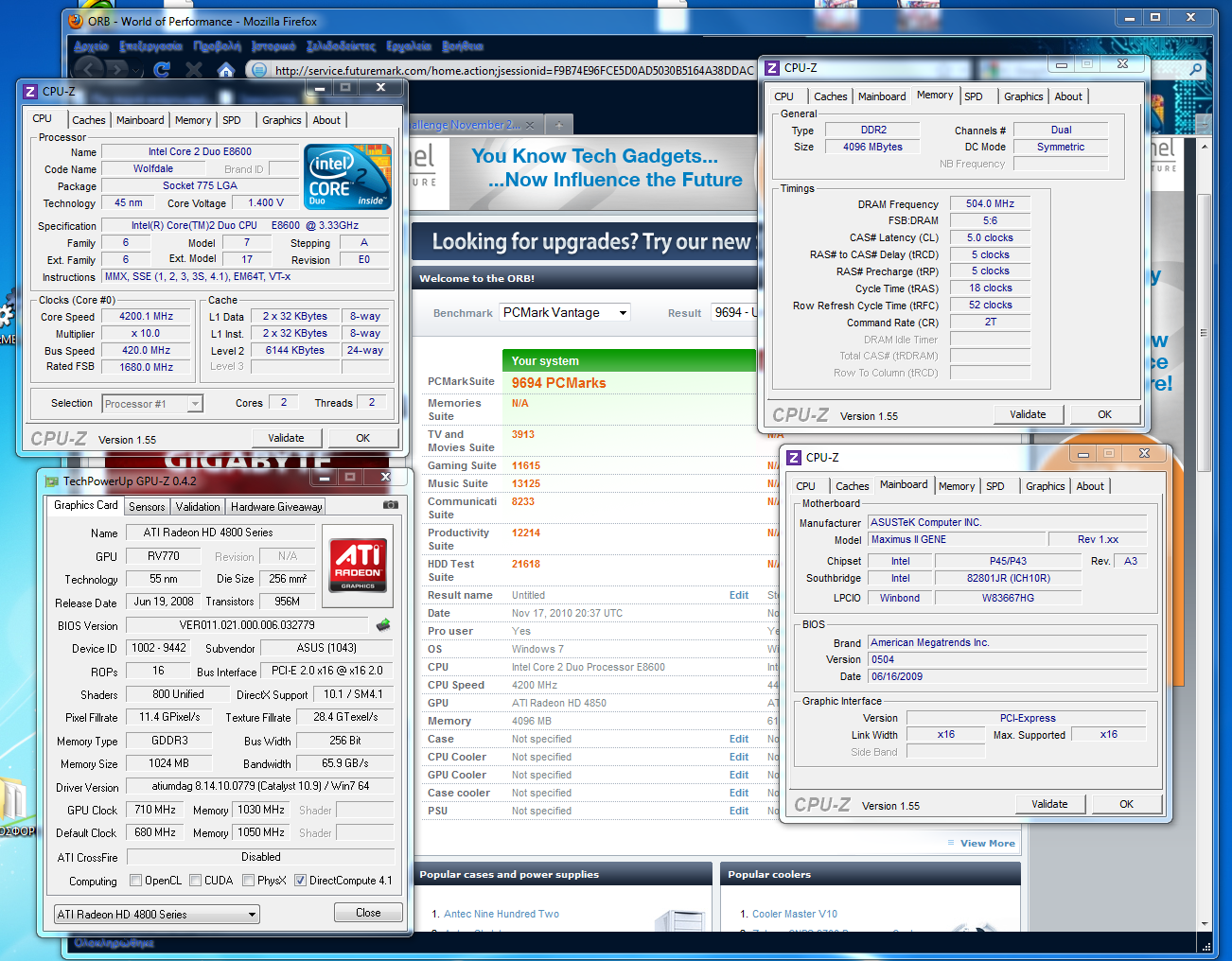
Task: Click Firefox's Stop loading X icon
Action: [x=194, y=69]
